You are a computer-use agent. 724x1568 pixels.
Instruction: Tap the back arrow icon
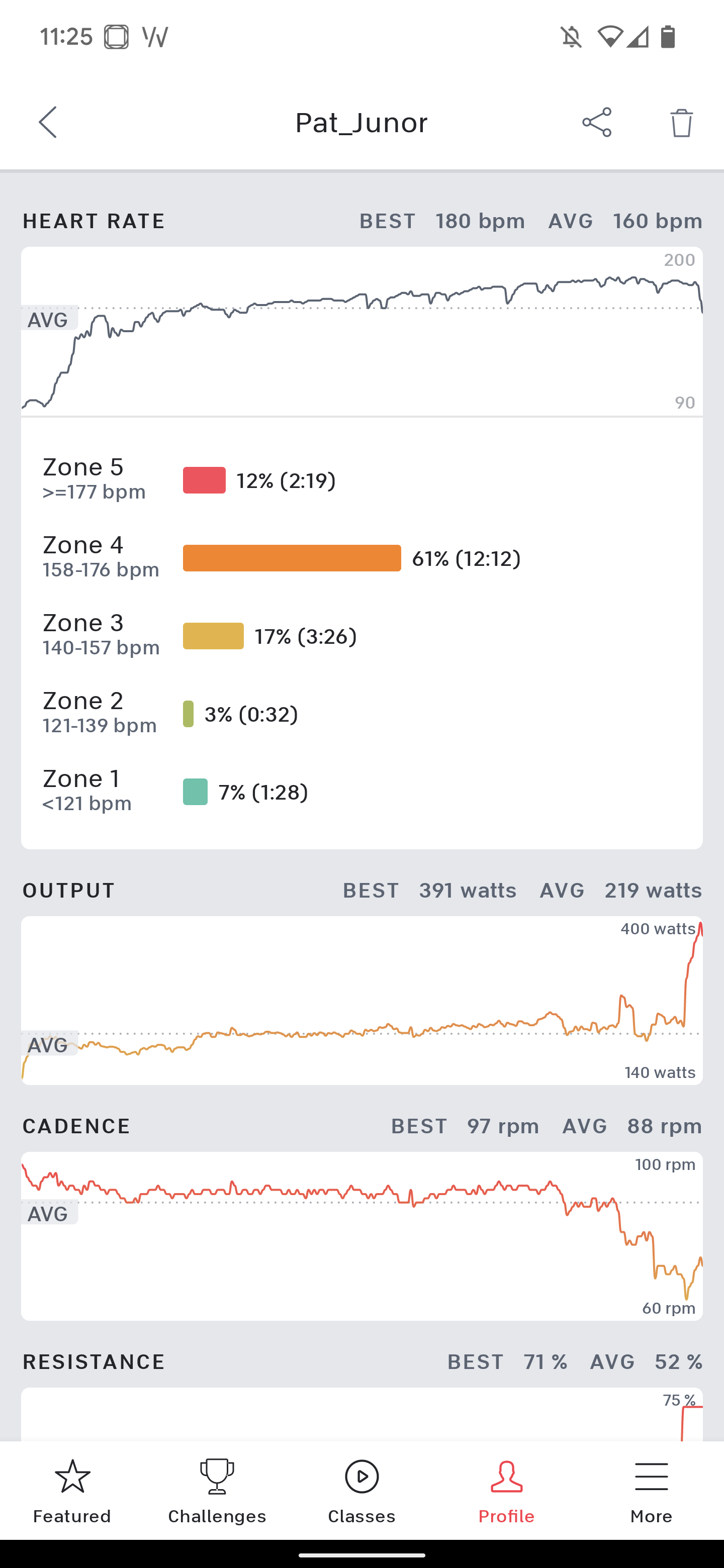(48, 122)
